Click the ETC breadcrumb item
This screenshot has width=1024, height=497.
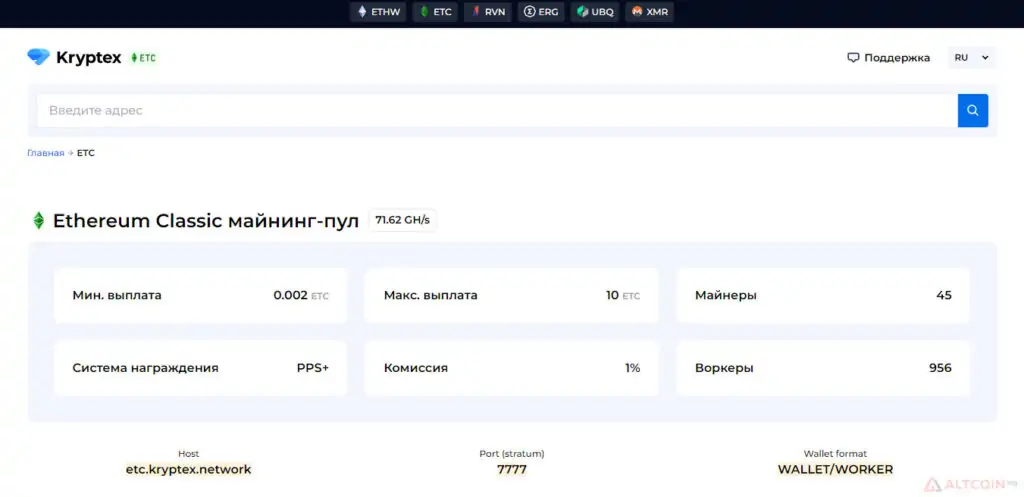click(86, 153)
